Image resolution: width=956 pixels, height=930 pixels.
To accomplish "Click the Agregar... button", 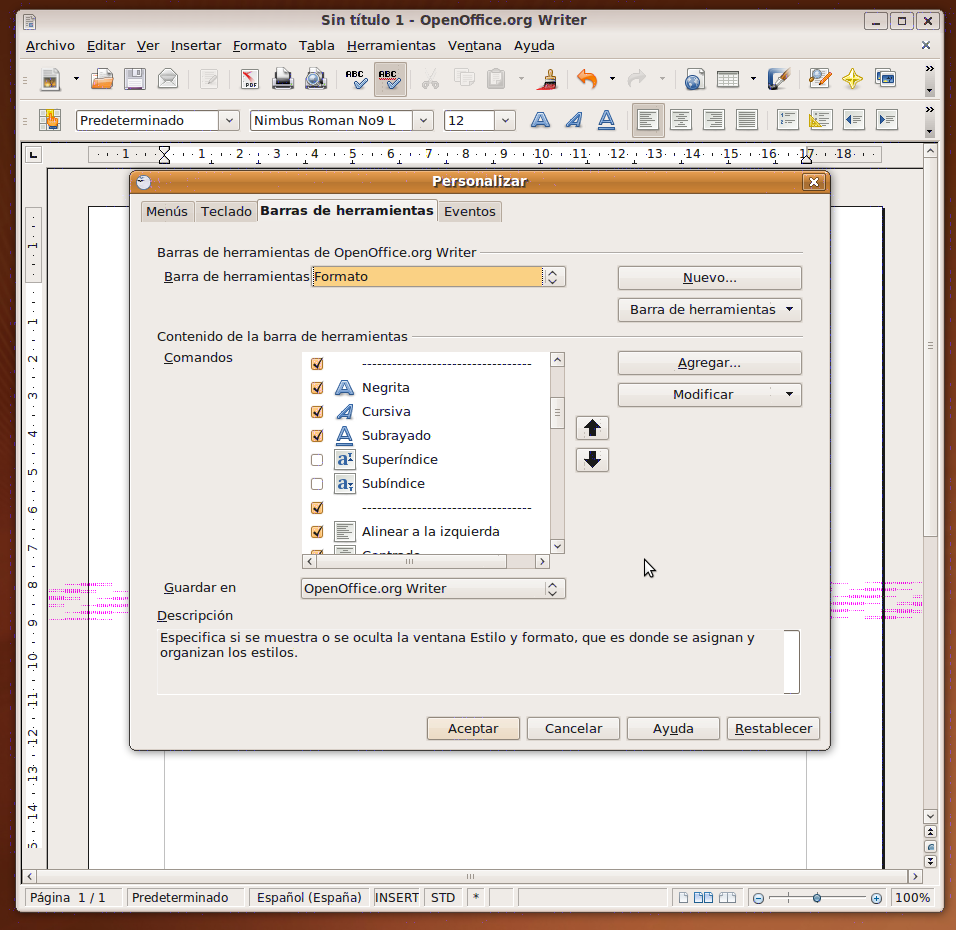I will pos(710,363).
